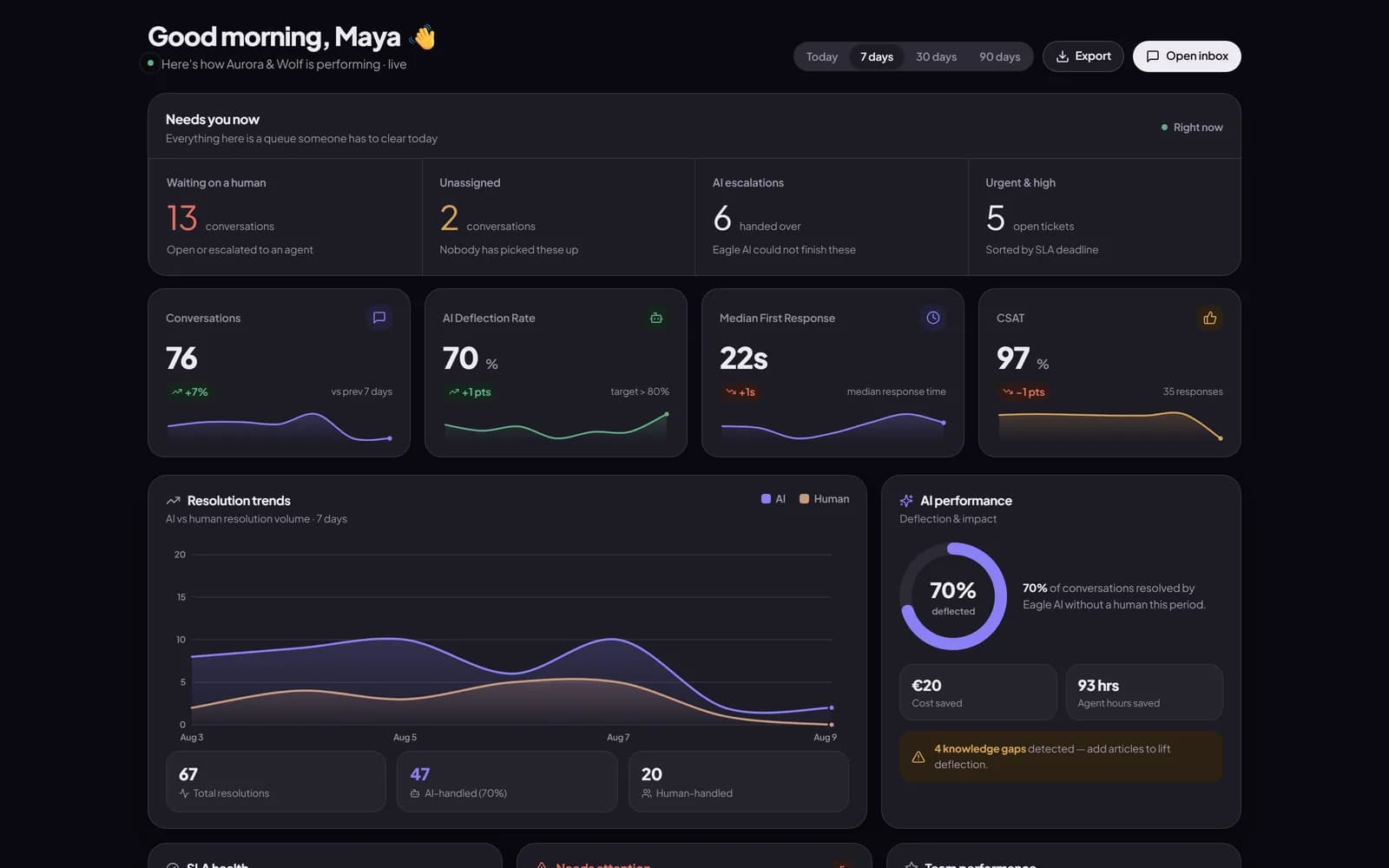Click the 'Good morning, Maya' heading

pyautogui.click(x=274, y=36)
